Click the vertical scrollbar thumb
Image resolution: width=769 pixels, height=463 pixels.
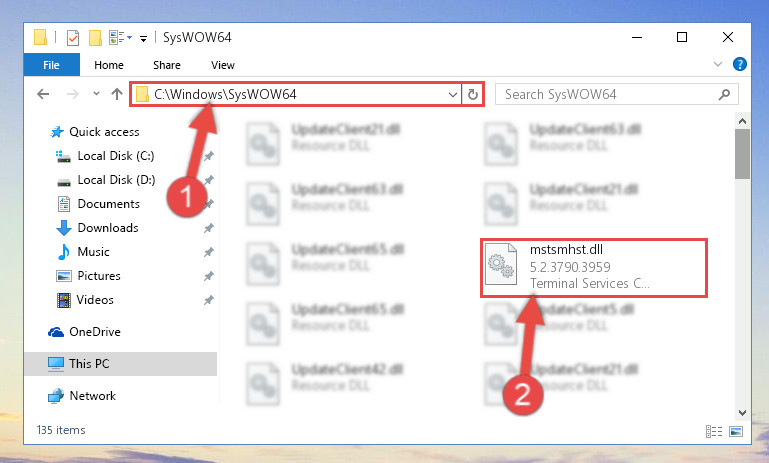(742, 154)
